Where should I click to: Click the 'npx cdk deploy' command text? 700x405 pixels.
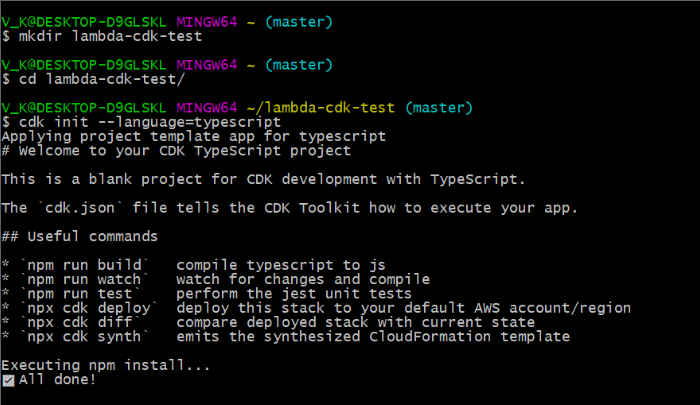click(x=89, y=308)
